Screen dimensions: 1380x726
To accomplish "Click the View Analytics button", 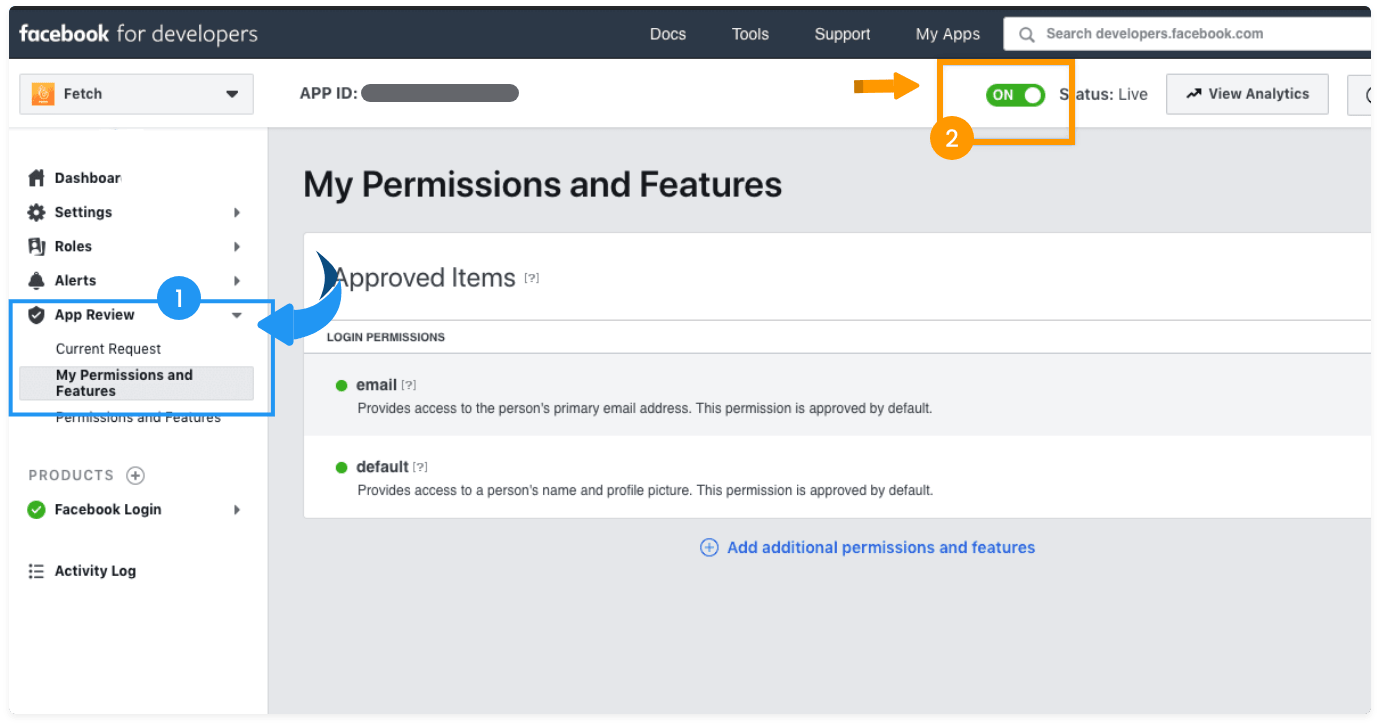I will (x=1247, y=94).
